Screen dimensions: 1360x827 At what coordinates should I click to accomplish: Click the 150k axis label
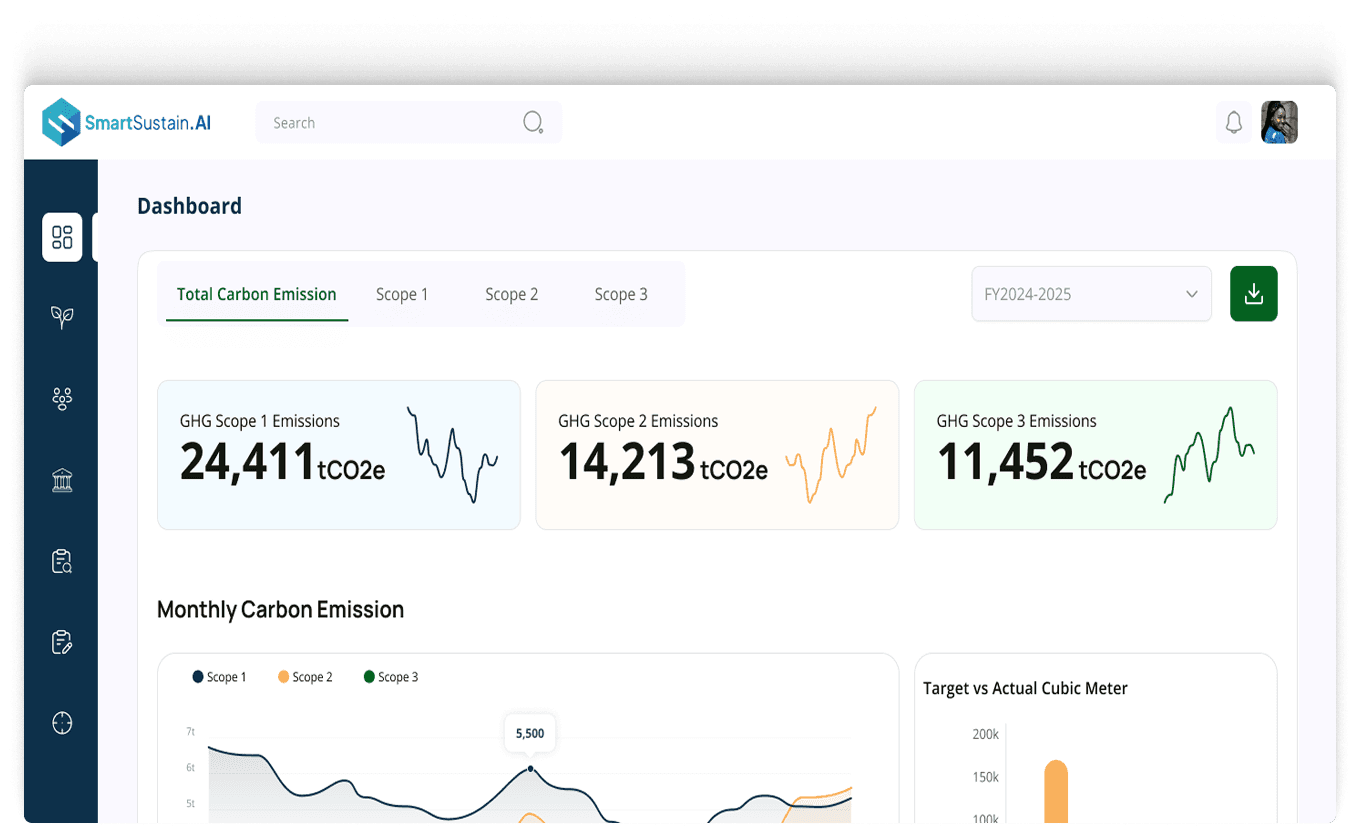pos(985,777)
